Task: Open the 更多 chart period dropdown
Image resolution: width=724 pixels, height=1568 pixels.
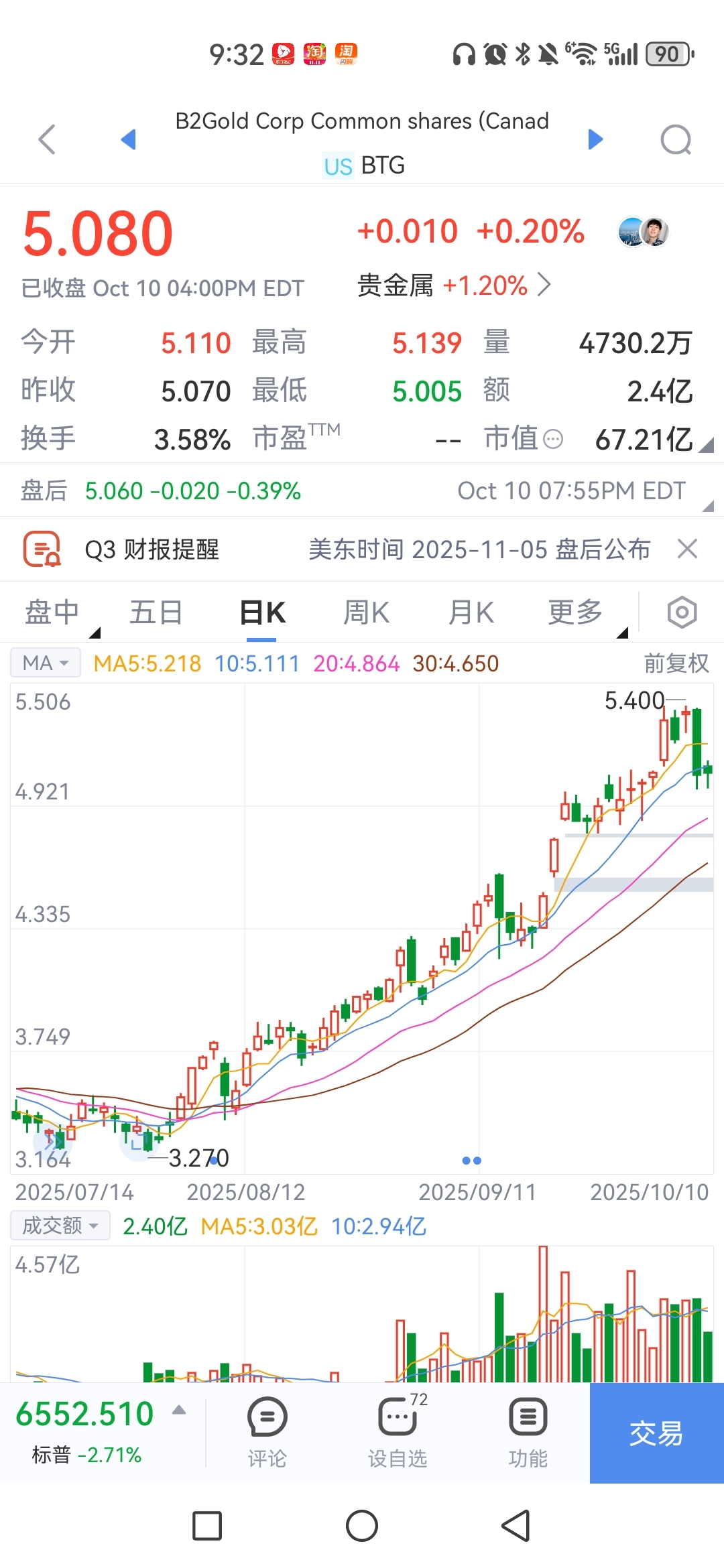Action: point(575,612)
